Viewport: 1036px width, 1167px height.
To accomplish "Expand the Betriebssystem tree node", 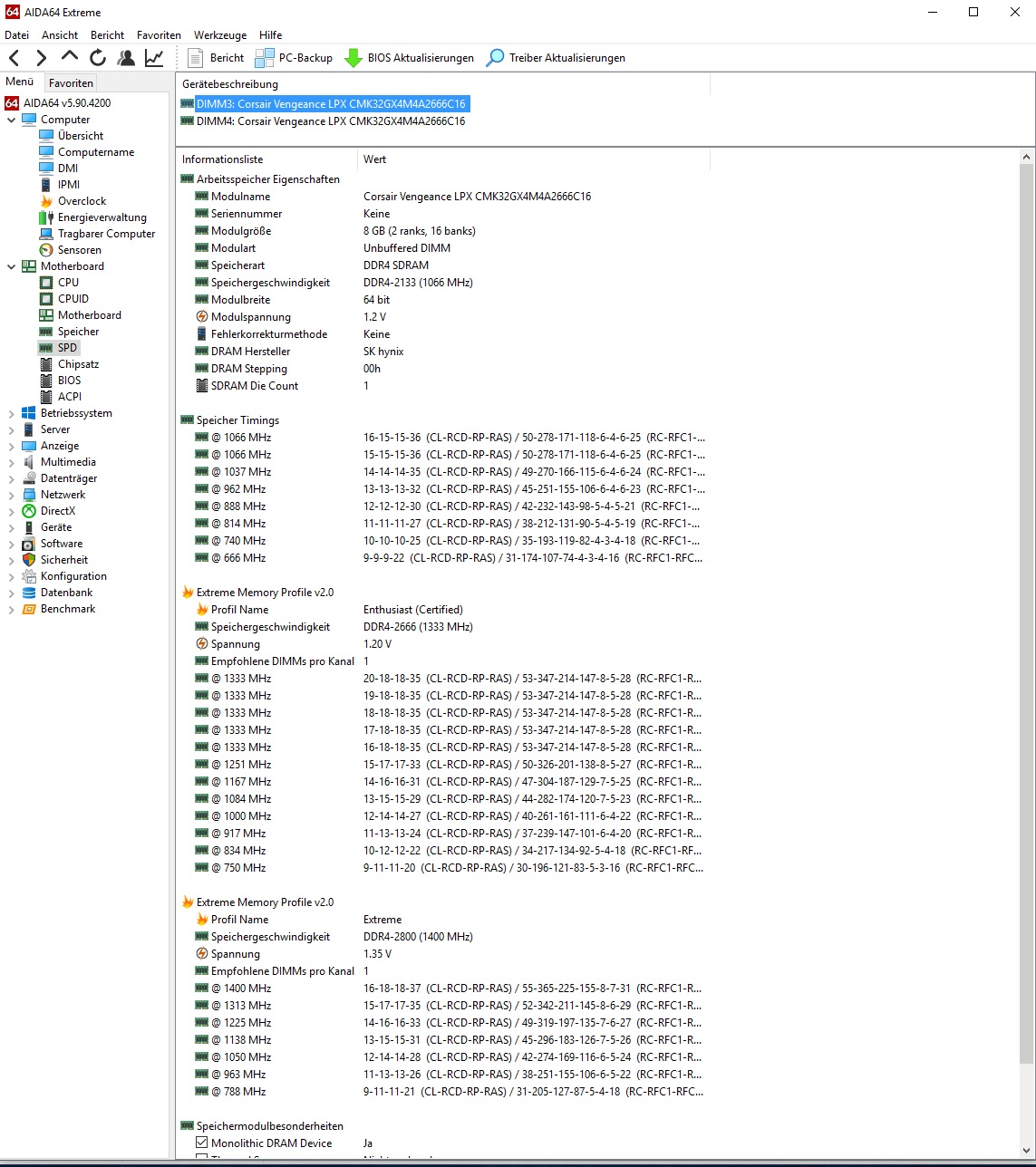I will pos(11,413).
